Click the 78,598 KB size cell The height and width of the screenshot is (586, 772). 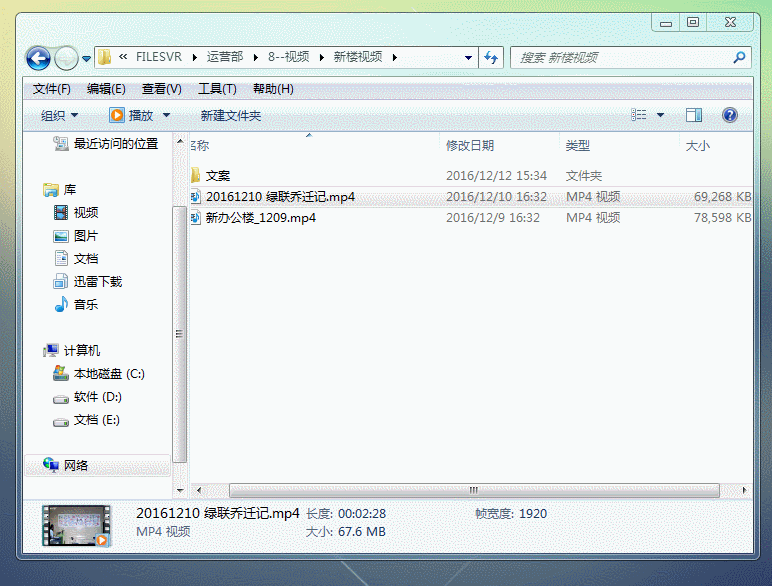(x=722, y=218)
